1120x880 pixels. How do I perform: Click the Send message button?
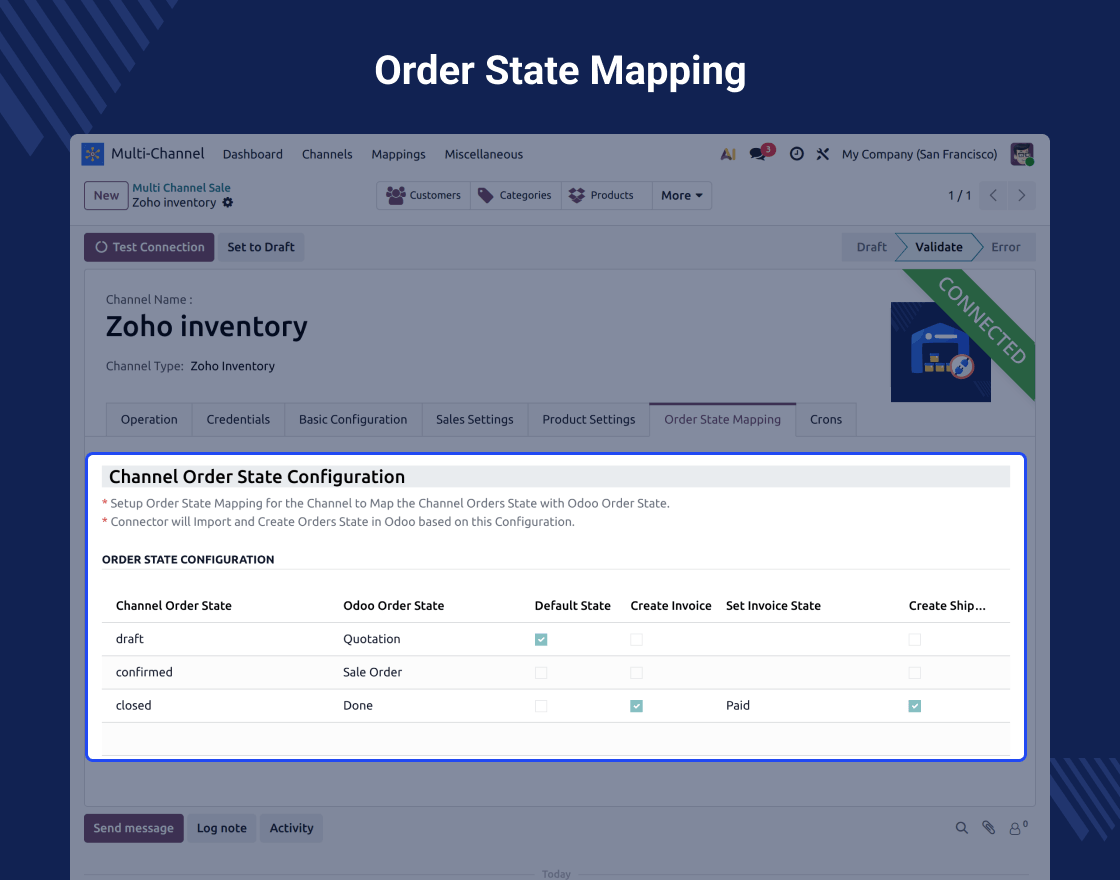click(x=134, y=828)
